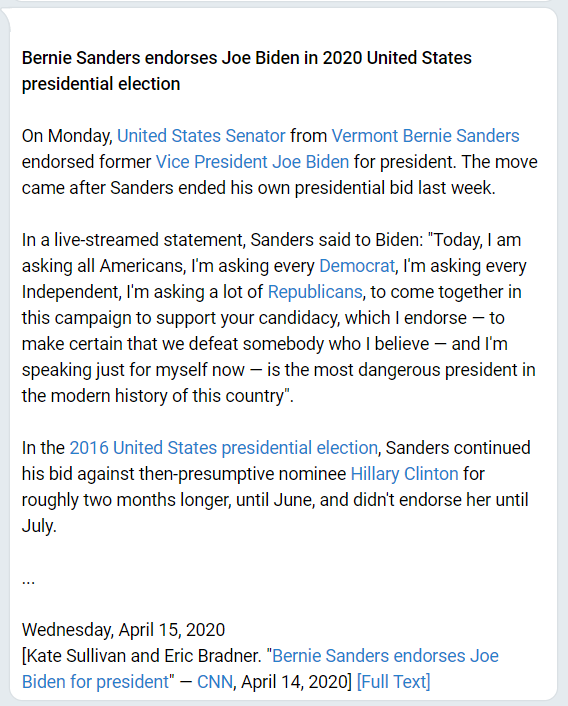The image size is (568, 706).
Task: Click the Sanders live-streamed statement quote paragraph
Action: (x=279, y=318)
